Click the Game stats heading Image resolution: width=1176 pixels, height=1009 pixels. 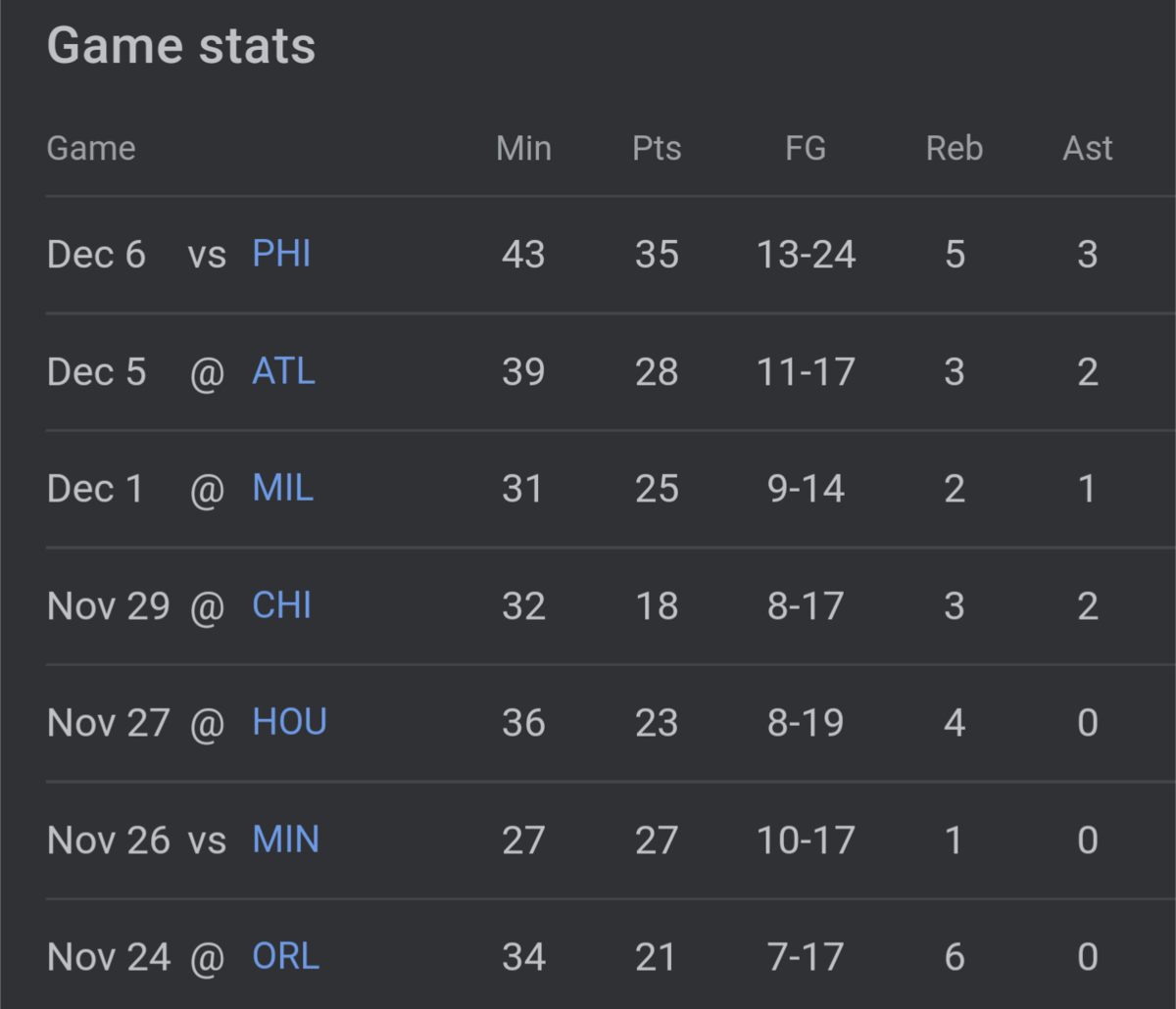coord(181,46)
